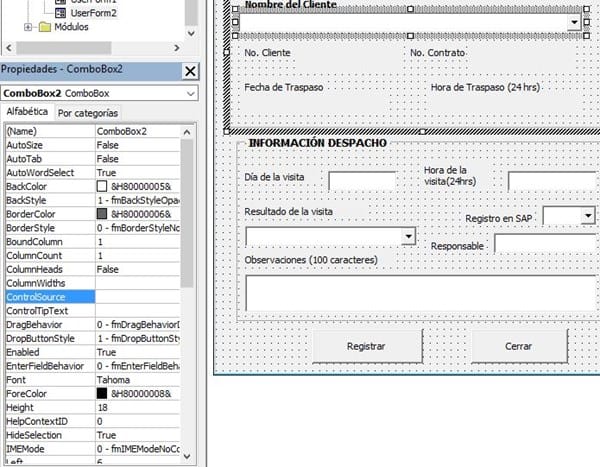Screen dimensions: 600x467
Task: Select the ColumnCount property
Action: (x=50, y=255)
